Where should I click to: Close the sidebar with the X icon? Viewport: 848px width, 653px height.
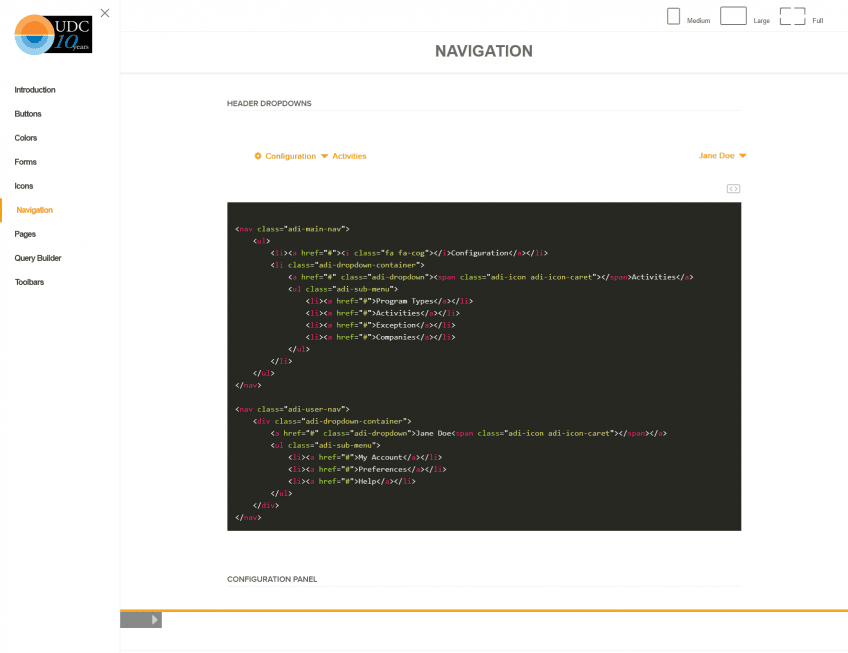pos(105,13)
